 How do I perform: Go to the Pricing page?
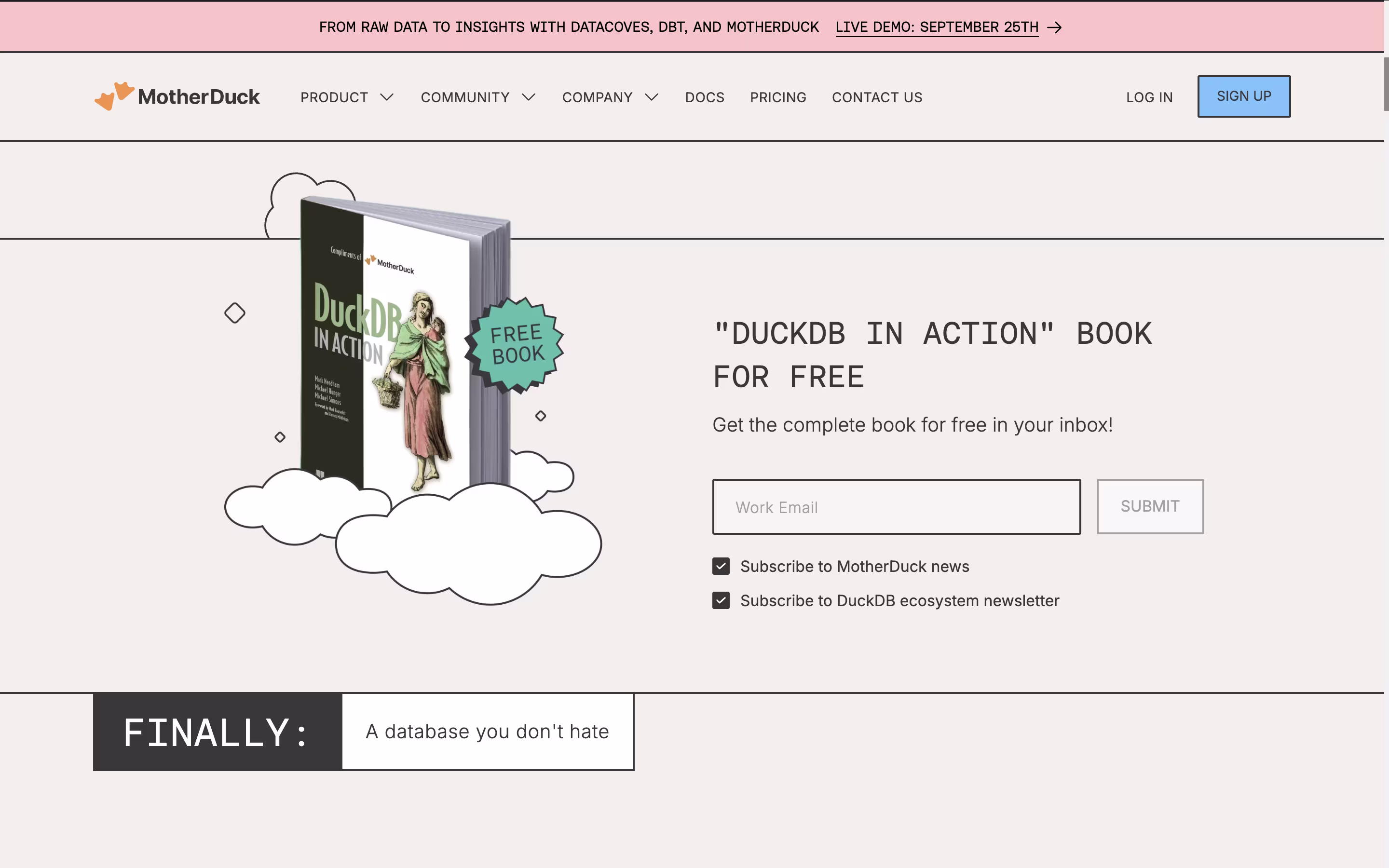click(x=778, y=97)
